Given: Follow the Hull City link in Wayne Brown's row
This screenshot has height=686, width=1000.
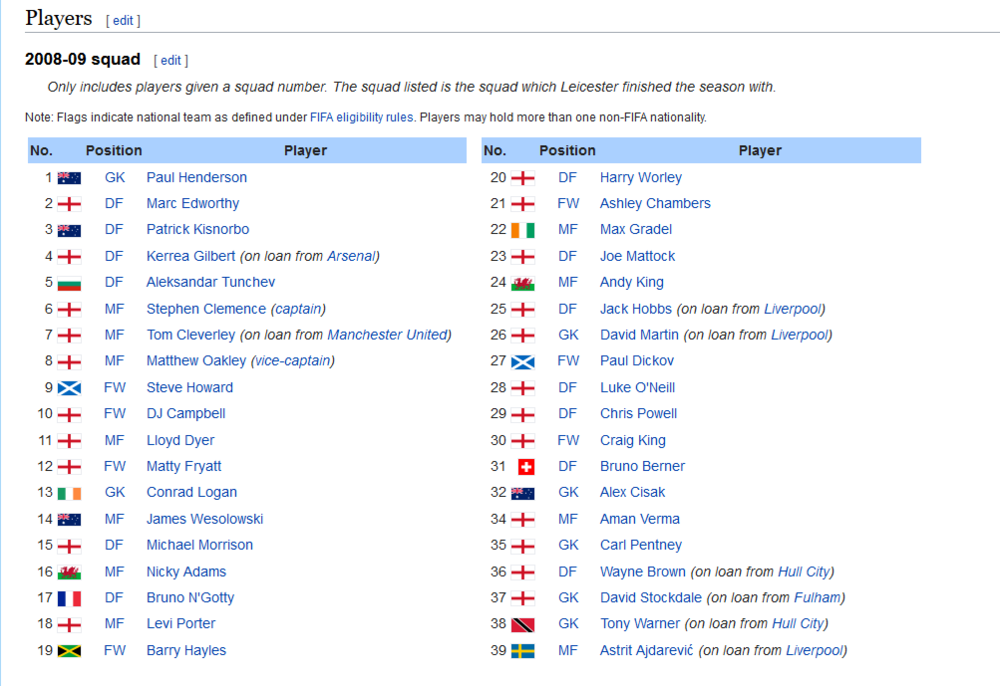Looking at the screenshot, I should tap(804, 572).
